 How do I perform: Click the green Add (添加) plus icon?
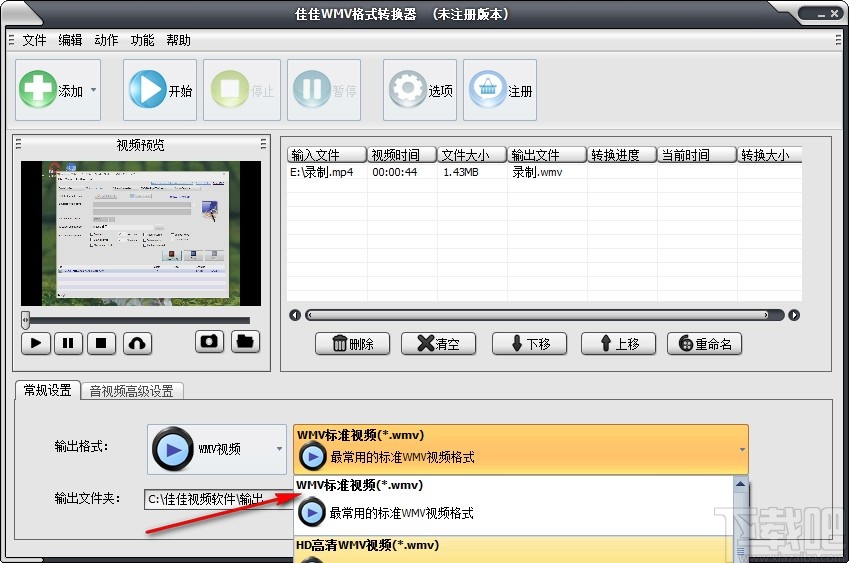click(x=38, y=89)
